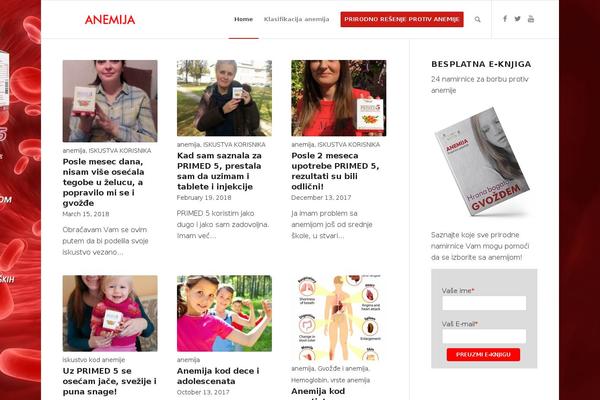Open thumbnail of woman in plaid shirt
The width and height of the screenshot is (600, 400).
tap(110, 101)
